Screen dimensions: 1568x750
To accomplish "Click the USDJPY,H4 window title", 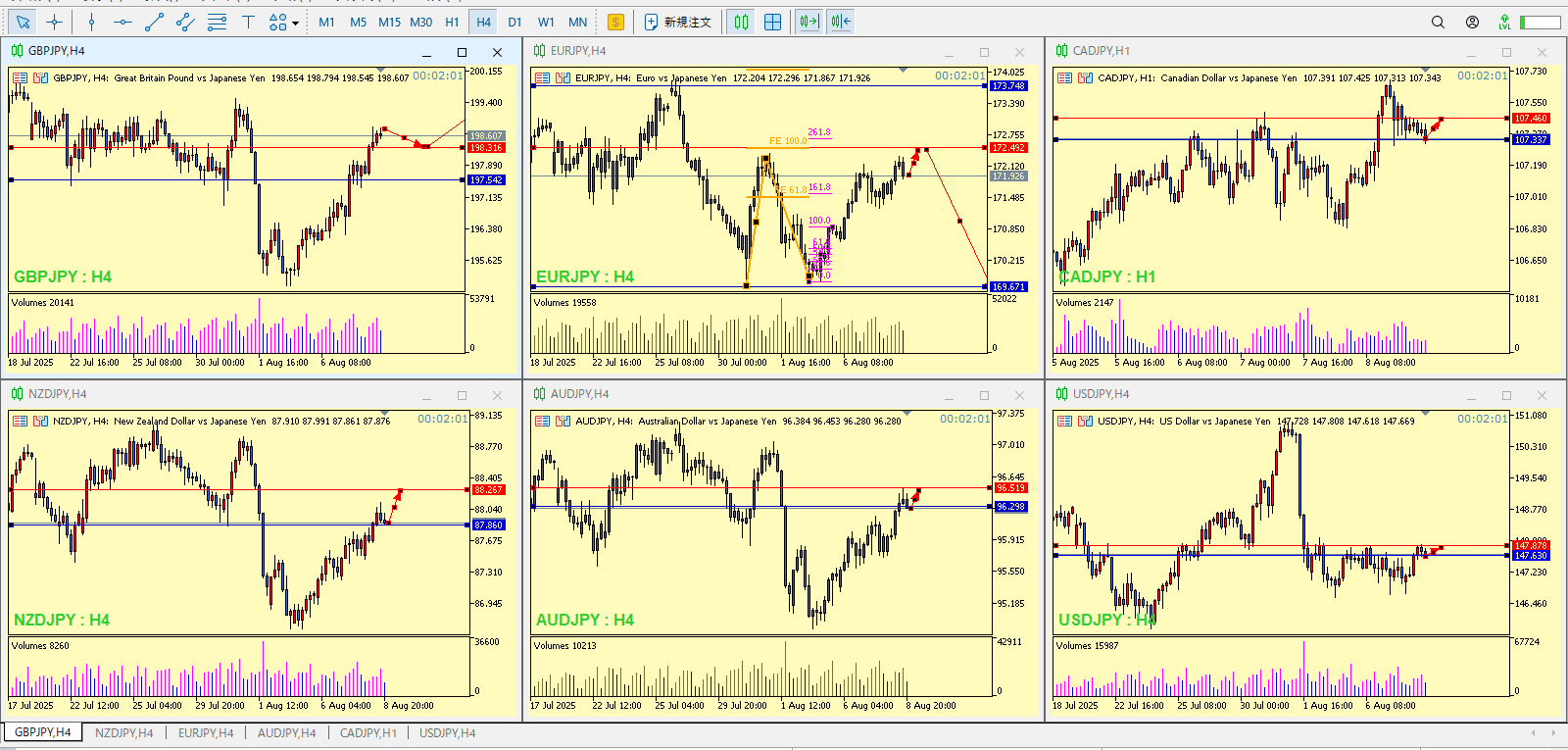I will click(1101, 394).
